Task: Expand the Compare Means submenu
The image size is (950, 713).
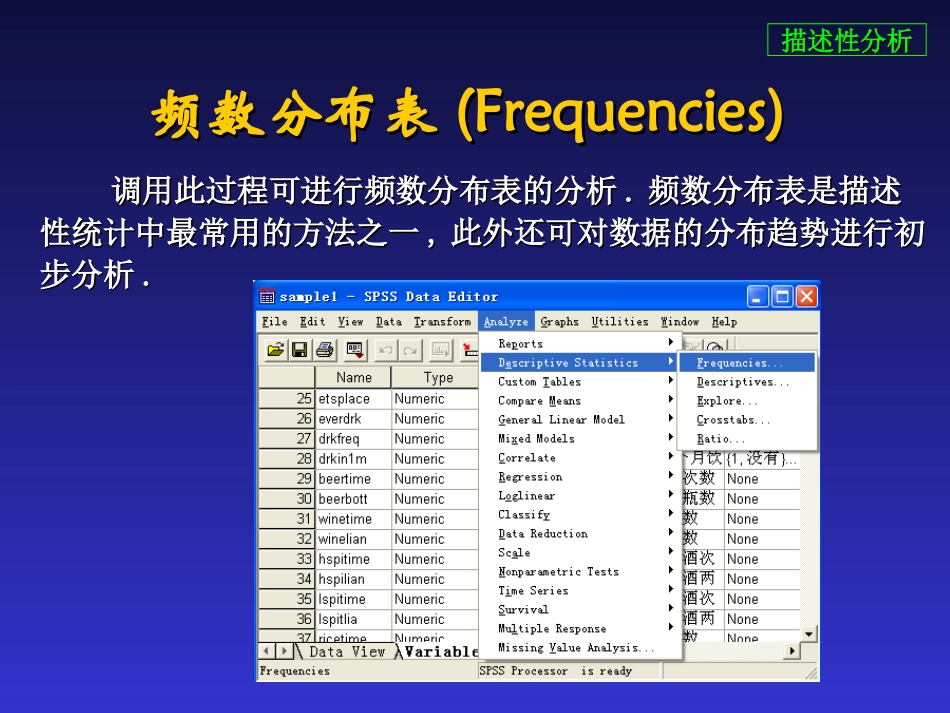Action: (581, 400)
